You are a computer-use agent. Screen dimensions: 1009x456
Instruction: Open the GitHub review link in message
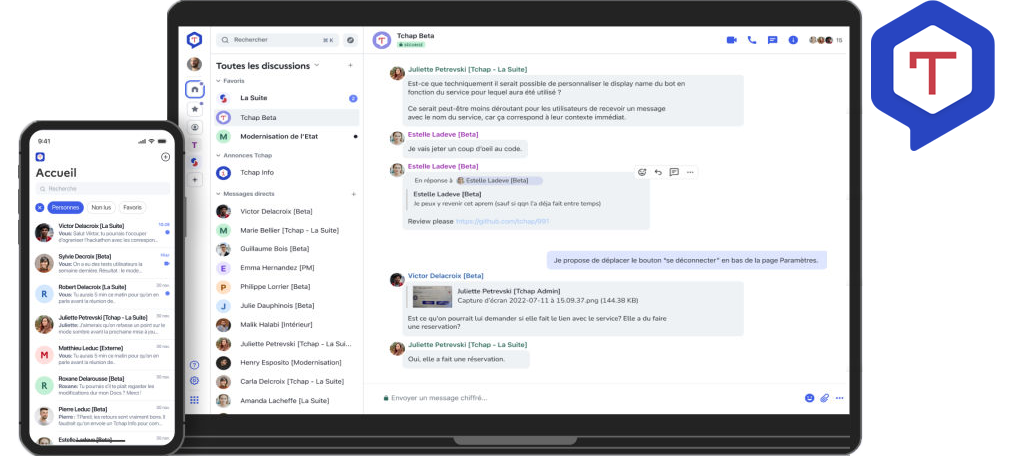tap(502, 221)
